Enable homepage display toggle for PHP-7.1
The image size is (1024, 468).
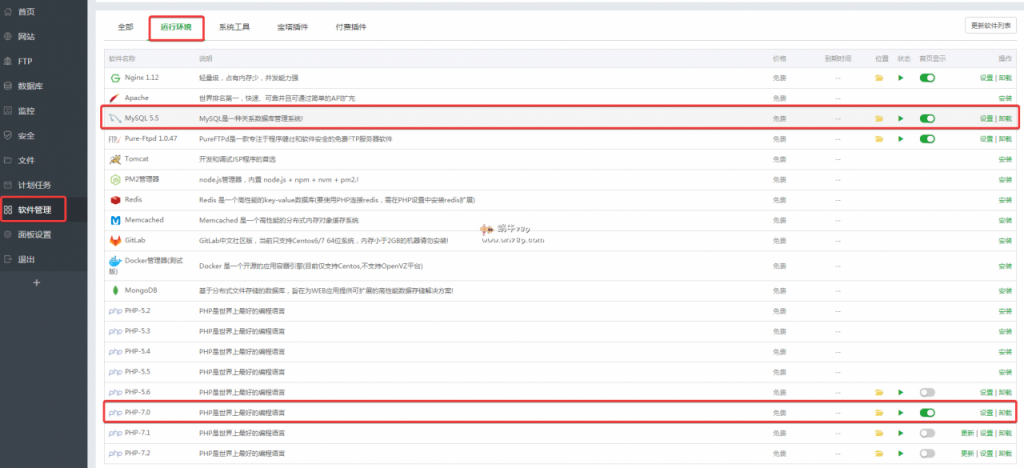point(927,433)
